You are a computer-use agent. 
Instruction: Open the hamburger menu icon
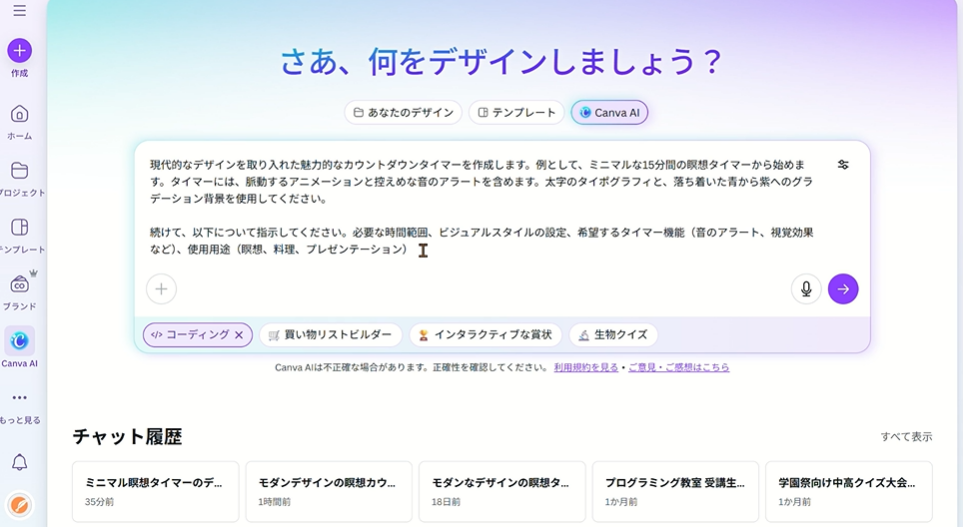20,10
